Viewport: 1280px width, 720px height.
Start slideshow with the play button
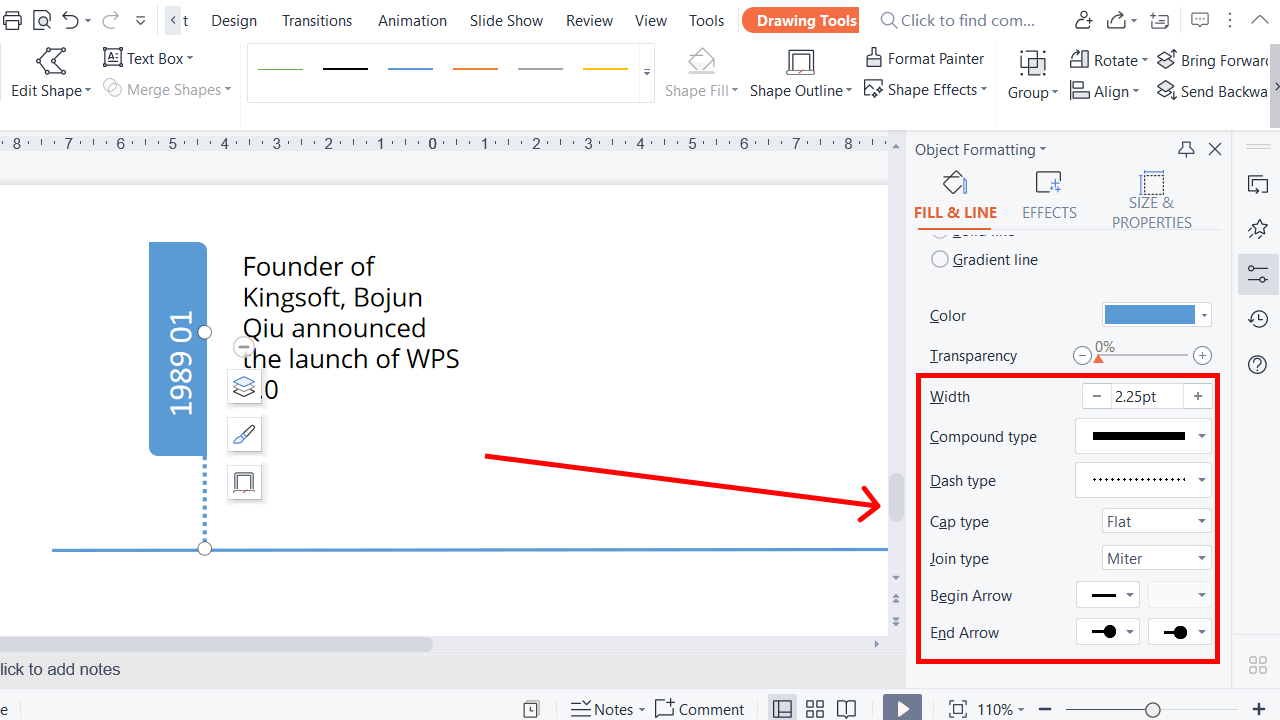click(902, 708)
